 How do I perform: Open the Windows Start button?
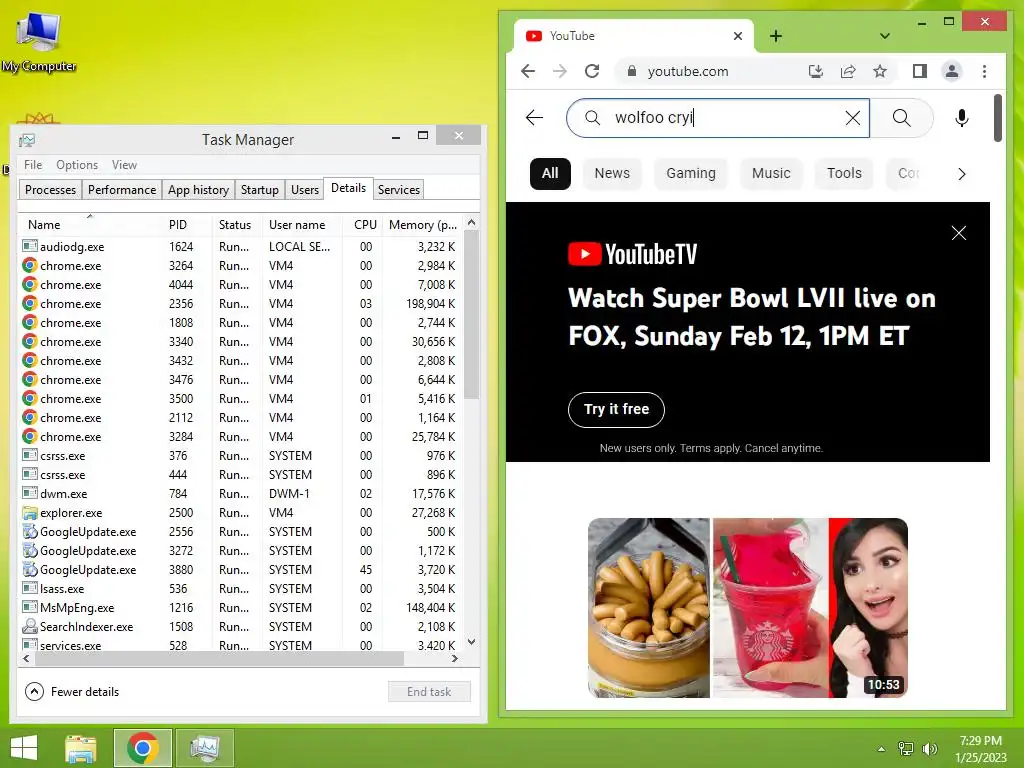click(x=24, y=748)
